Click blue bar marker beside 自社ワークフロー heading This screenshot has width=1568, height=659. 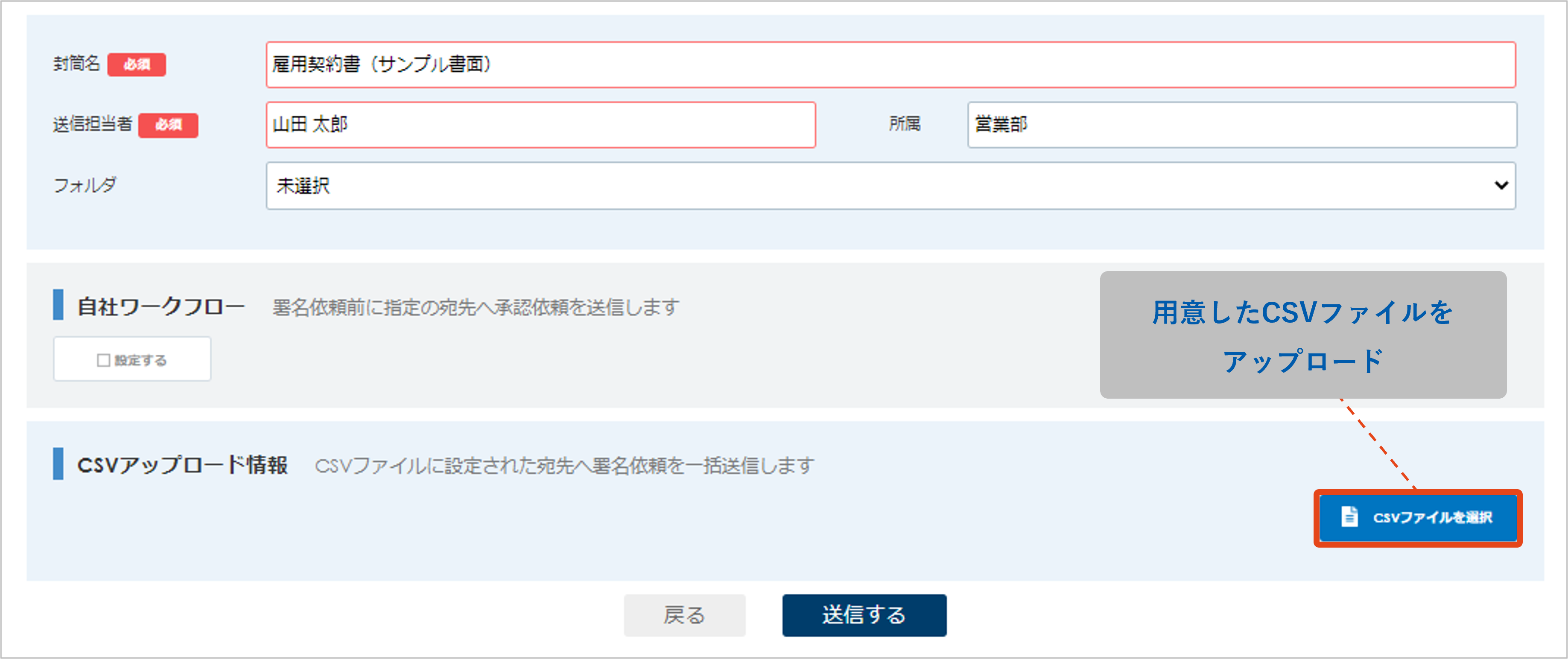coord(58,305)
